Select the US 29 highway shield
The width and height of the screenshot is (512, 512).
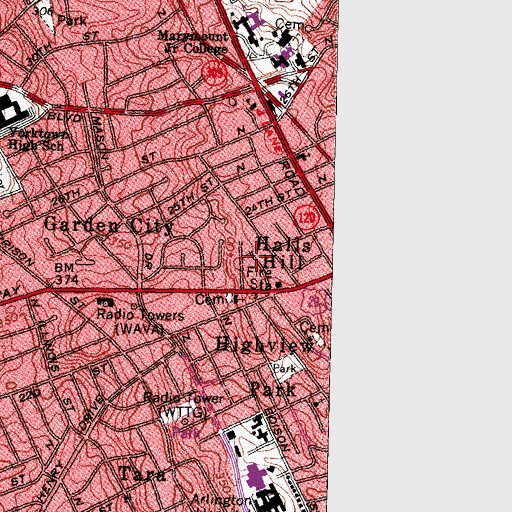pos(314,302)
